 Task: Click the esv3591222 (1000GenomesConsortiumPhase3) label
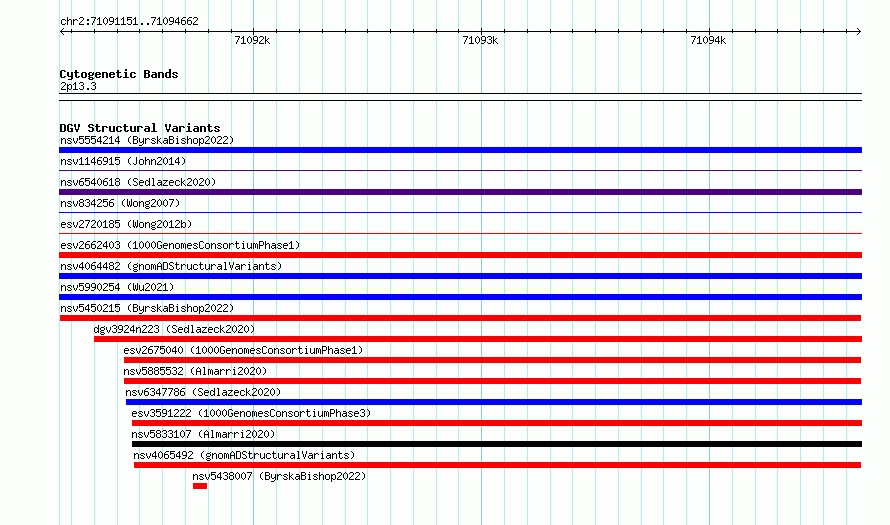click(x=251, y=413)
